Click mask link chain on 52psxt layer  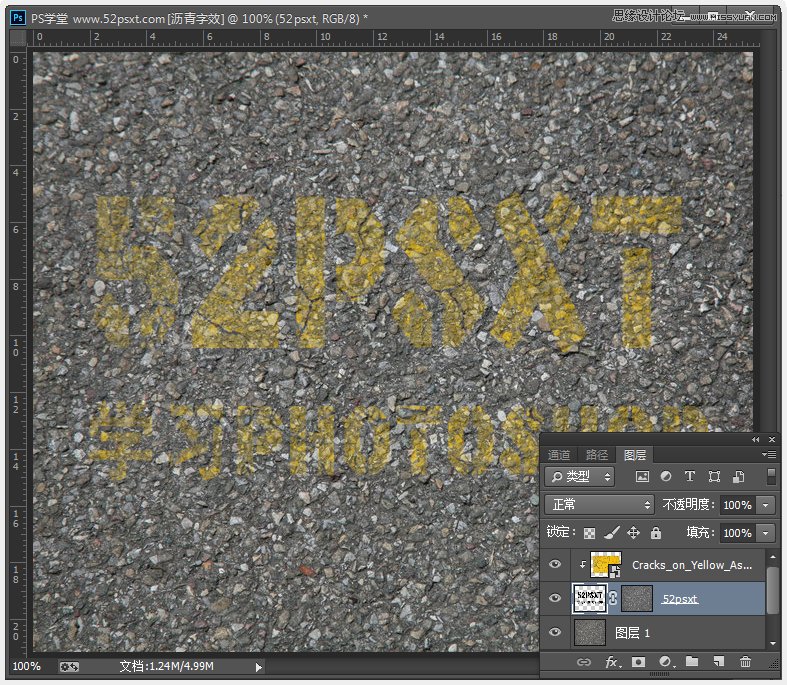click(x=613, y=598)
